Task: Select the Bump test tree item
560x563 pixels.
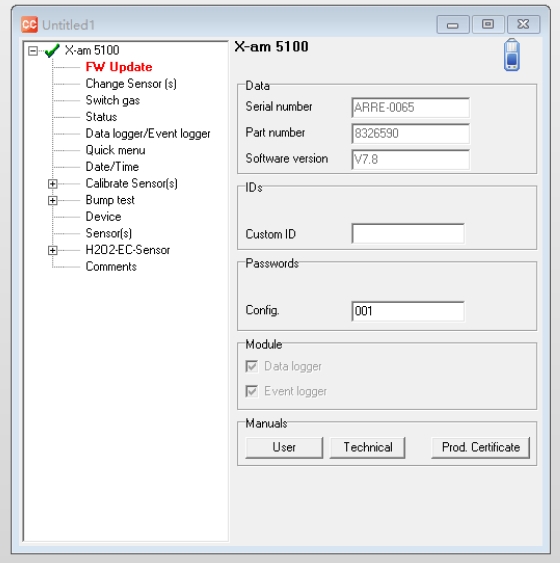Action: (x=110, y=200)
